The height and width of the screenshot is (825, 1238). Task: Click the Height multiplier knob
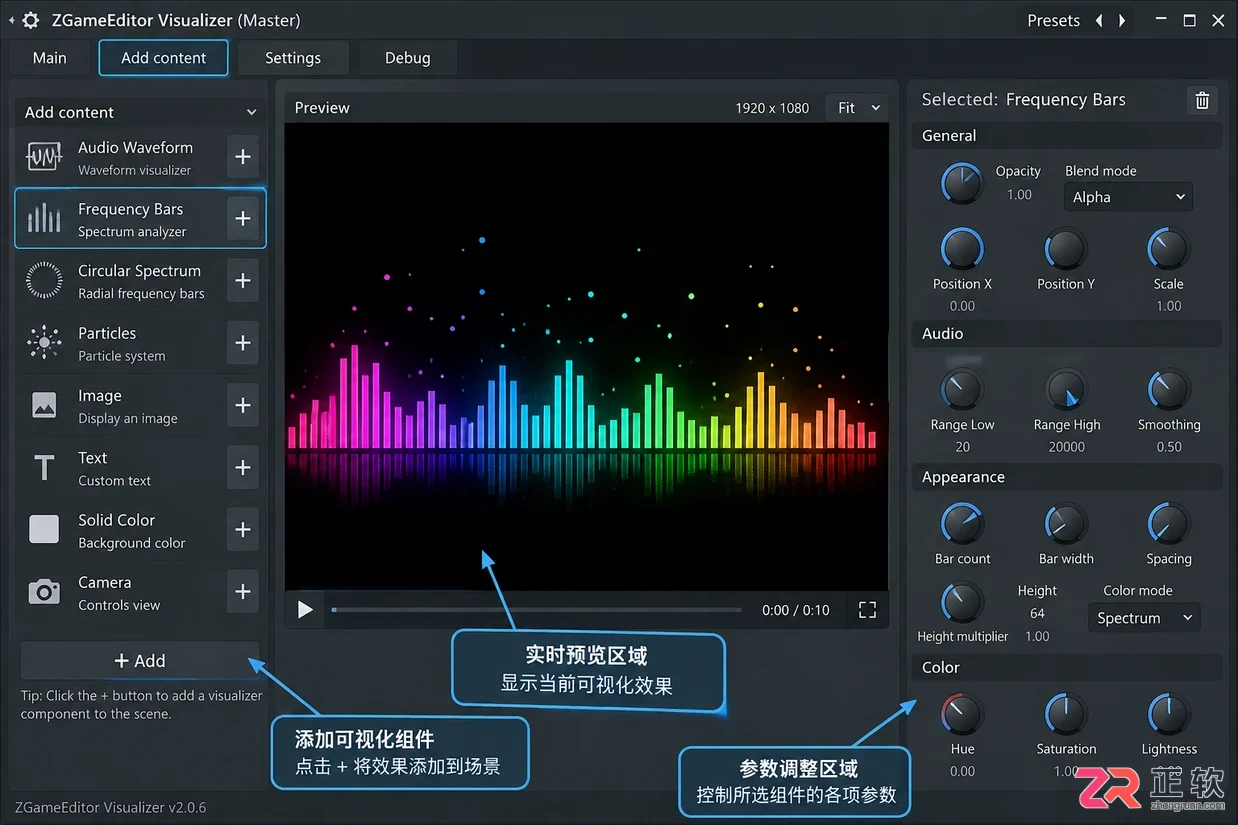[x=962, y=603]
